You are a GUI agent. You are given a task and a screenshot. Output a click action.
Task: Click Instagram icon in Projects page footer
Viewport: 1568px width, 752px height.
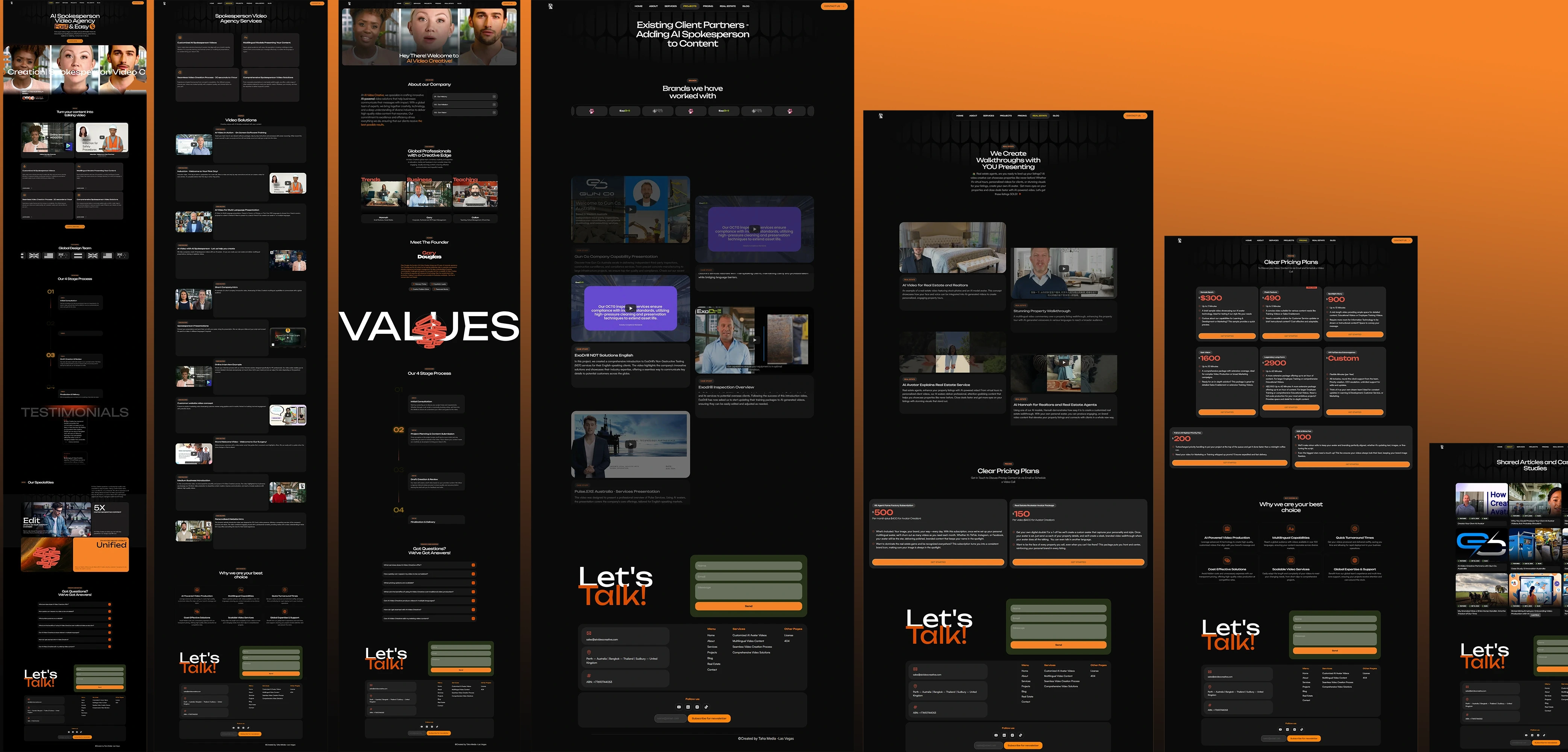(x=697, y=707)
